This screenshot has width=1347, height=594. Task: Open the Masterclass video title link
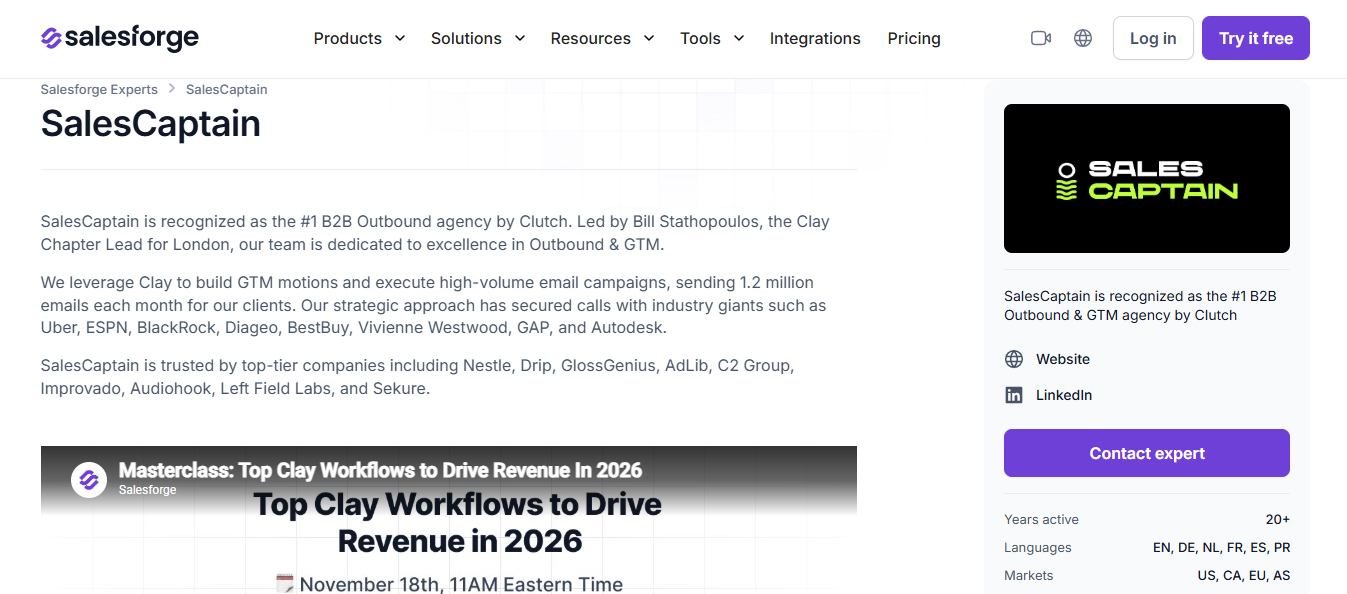point(380,470)
